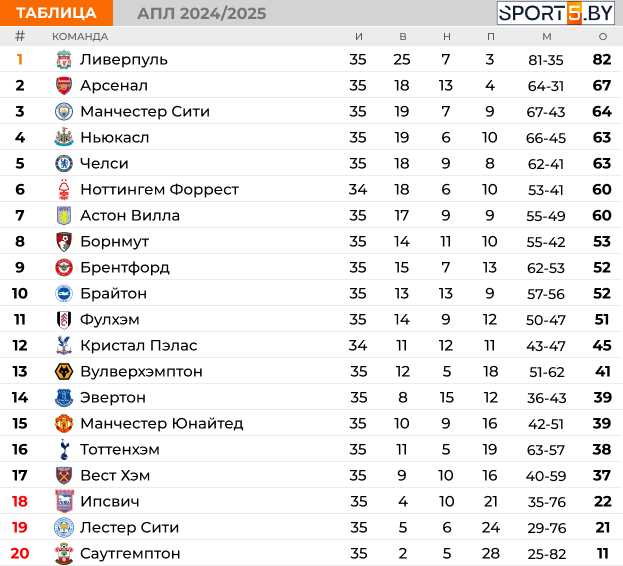Open the ТАБЛИЦА tab
This screenshot has height=566, width=623.
click(56, 13)
